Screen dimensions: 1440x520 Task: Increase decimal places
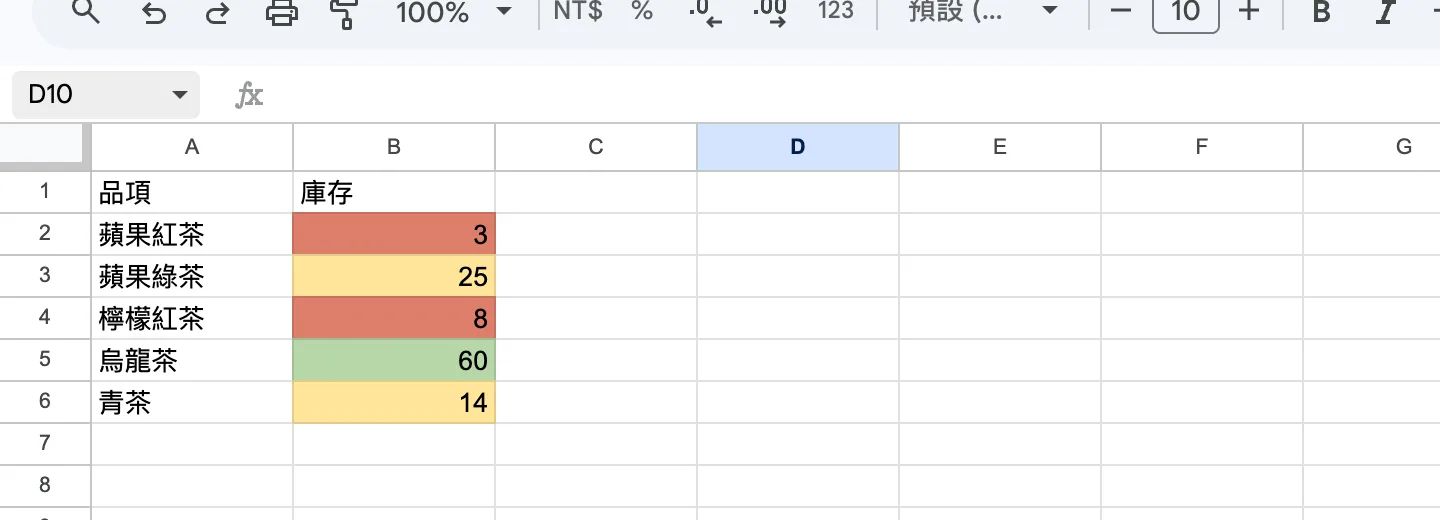pyautogui.click(x=769, y=12)
